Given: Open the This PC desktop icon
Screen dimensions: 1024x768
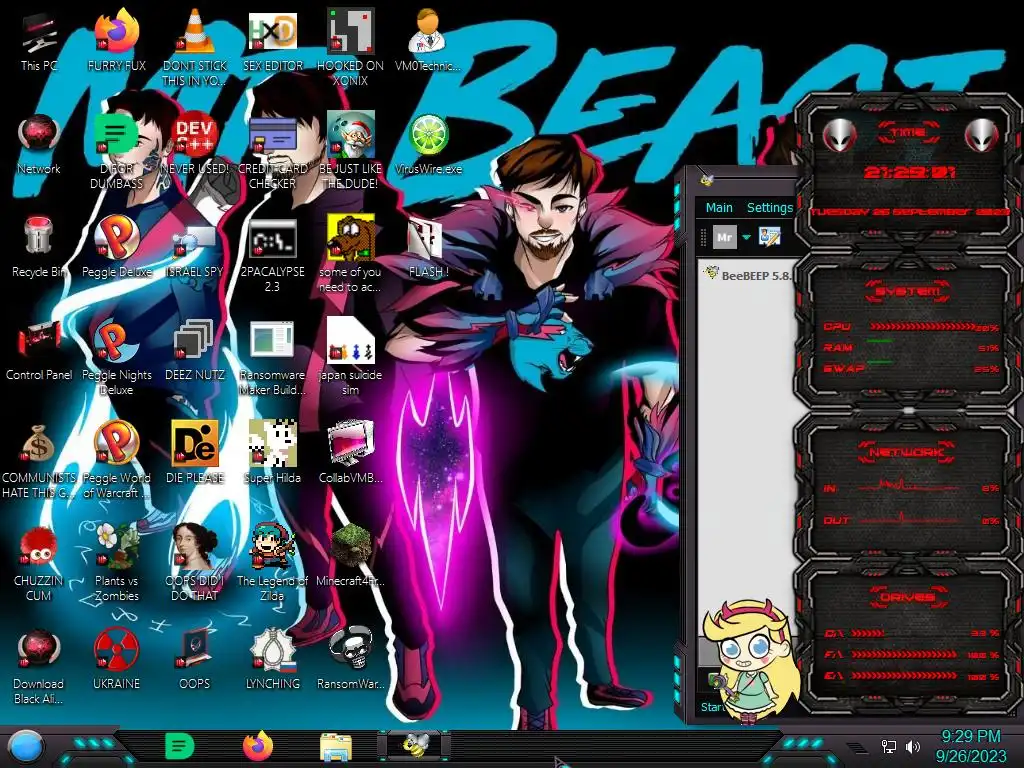Looking at the screenshot, I should (x=39, y=40).
